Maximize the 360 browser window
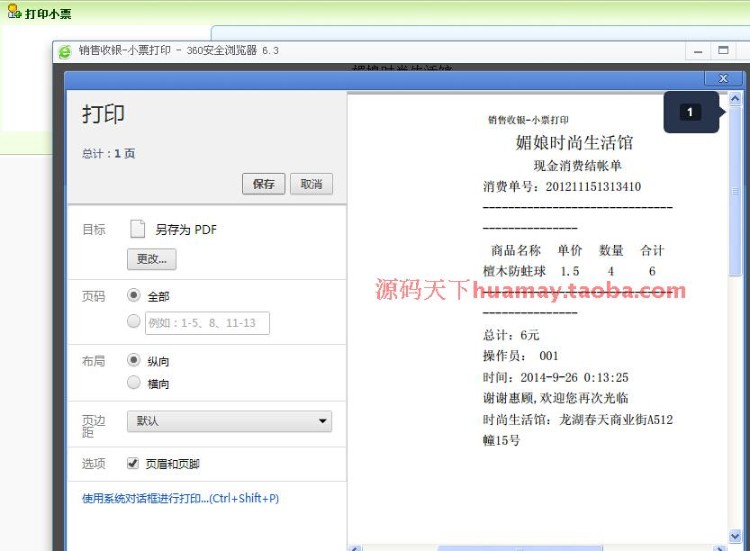The height and width of the screenshot is (551, 750). click(x=723, y=50)
